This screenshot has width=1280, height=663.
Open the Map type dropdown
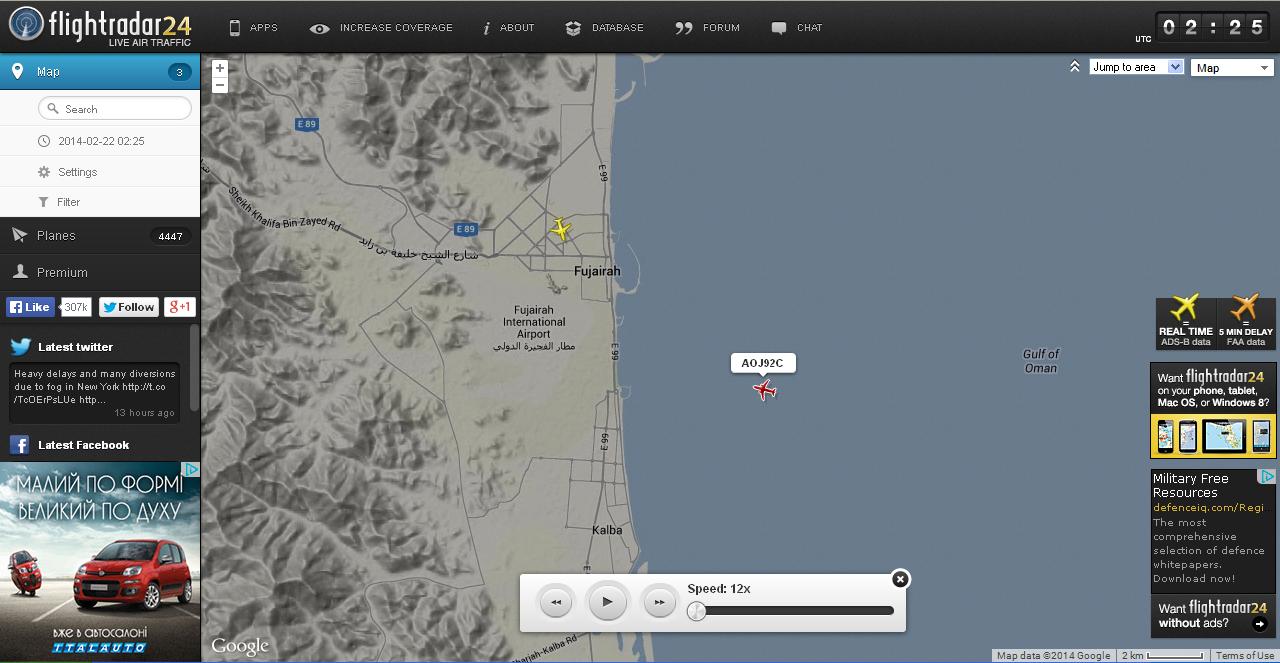coord(1232,68)
